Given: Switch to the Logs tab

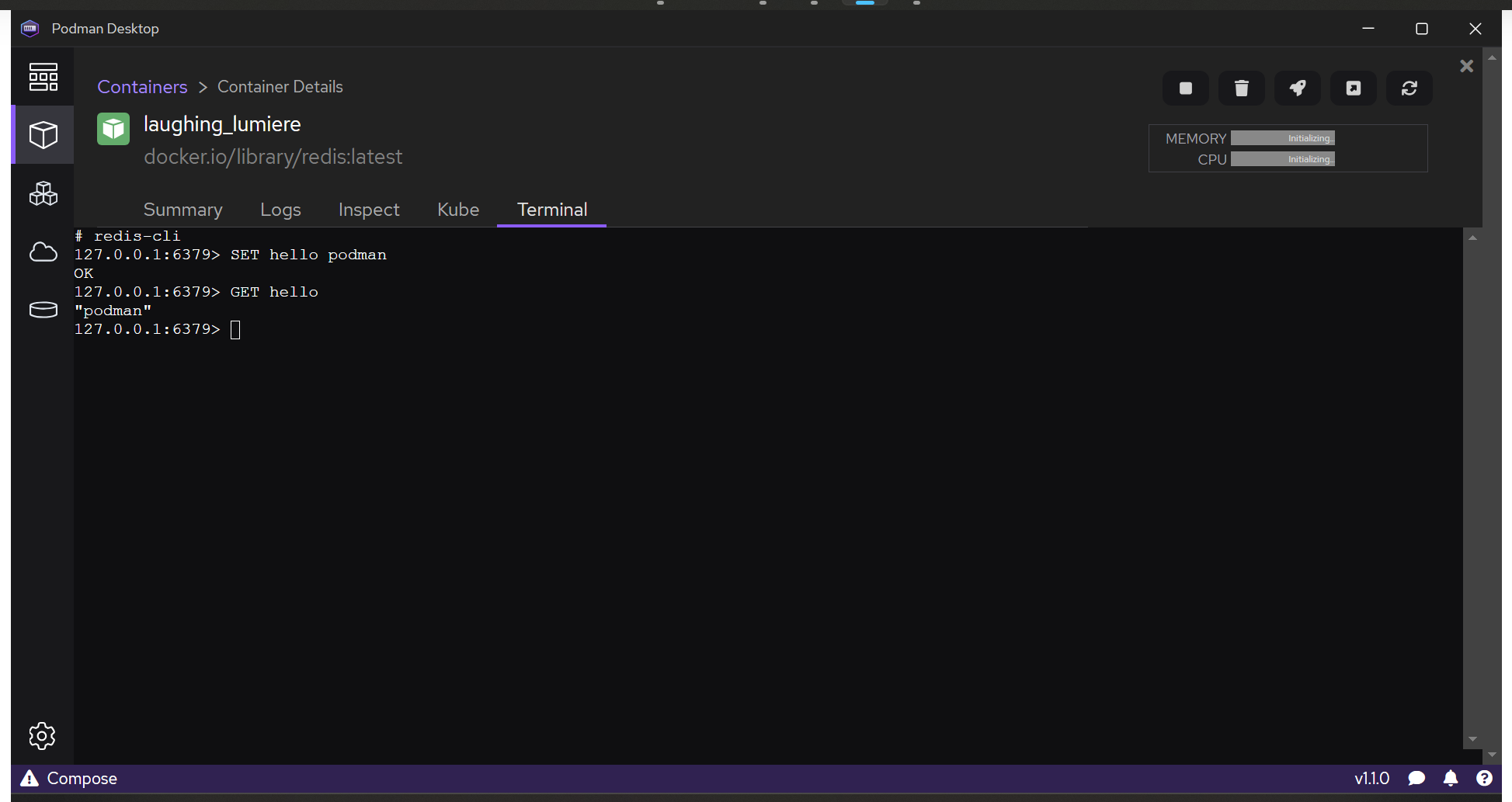Looking at the screenshot, I should click(280, 210).
